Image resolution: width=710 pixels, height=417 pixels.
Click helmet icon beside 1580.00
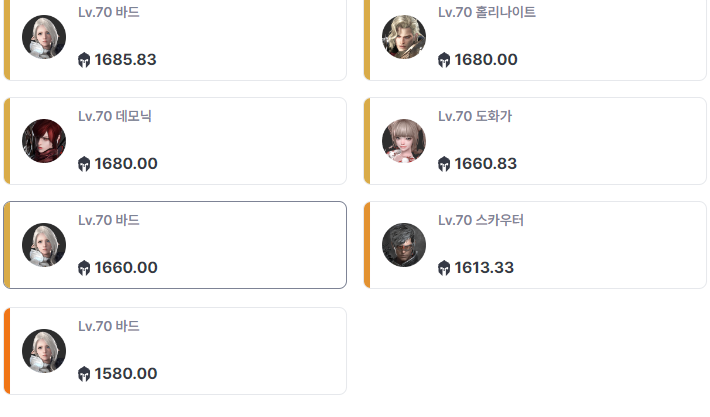coord(84,374)
